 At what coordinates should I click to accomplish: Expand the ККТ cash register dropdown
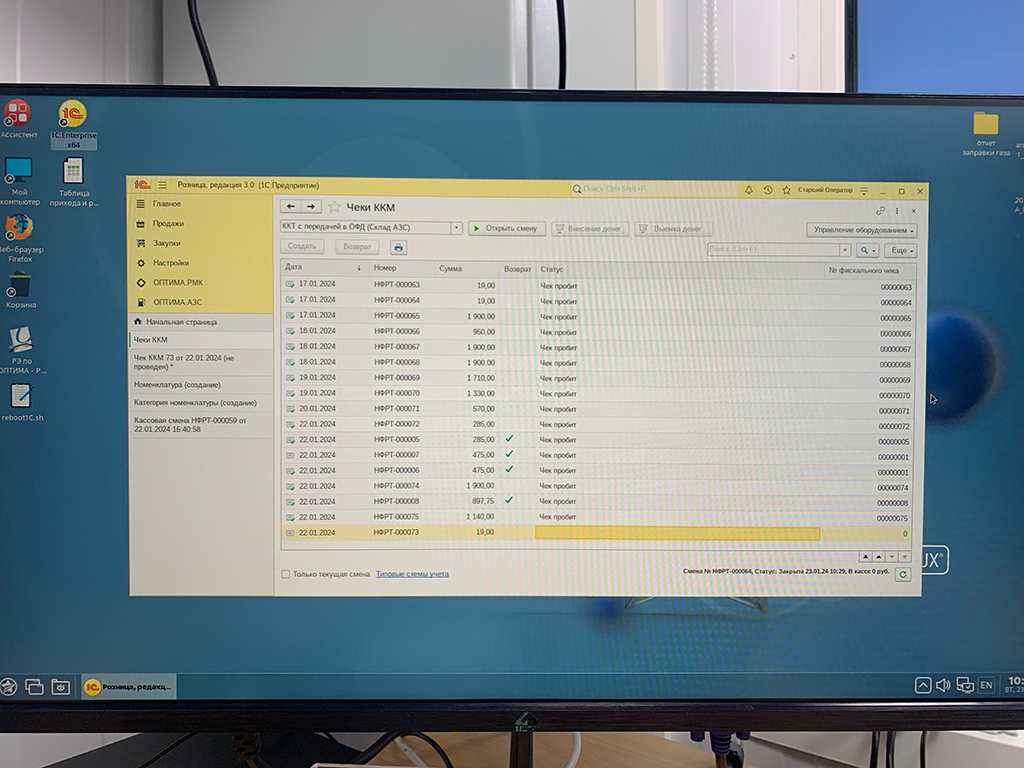click(456, 228)
